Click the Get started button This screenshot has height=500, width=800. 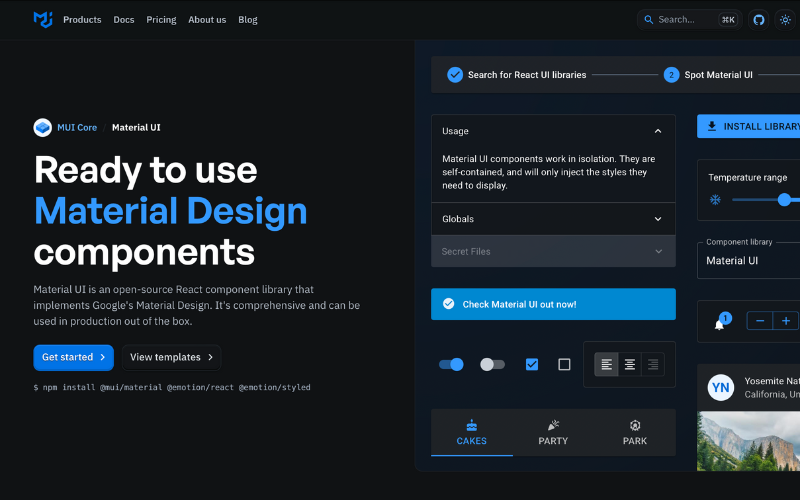click(73, 357)
